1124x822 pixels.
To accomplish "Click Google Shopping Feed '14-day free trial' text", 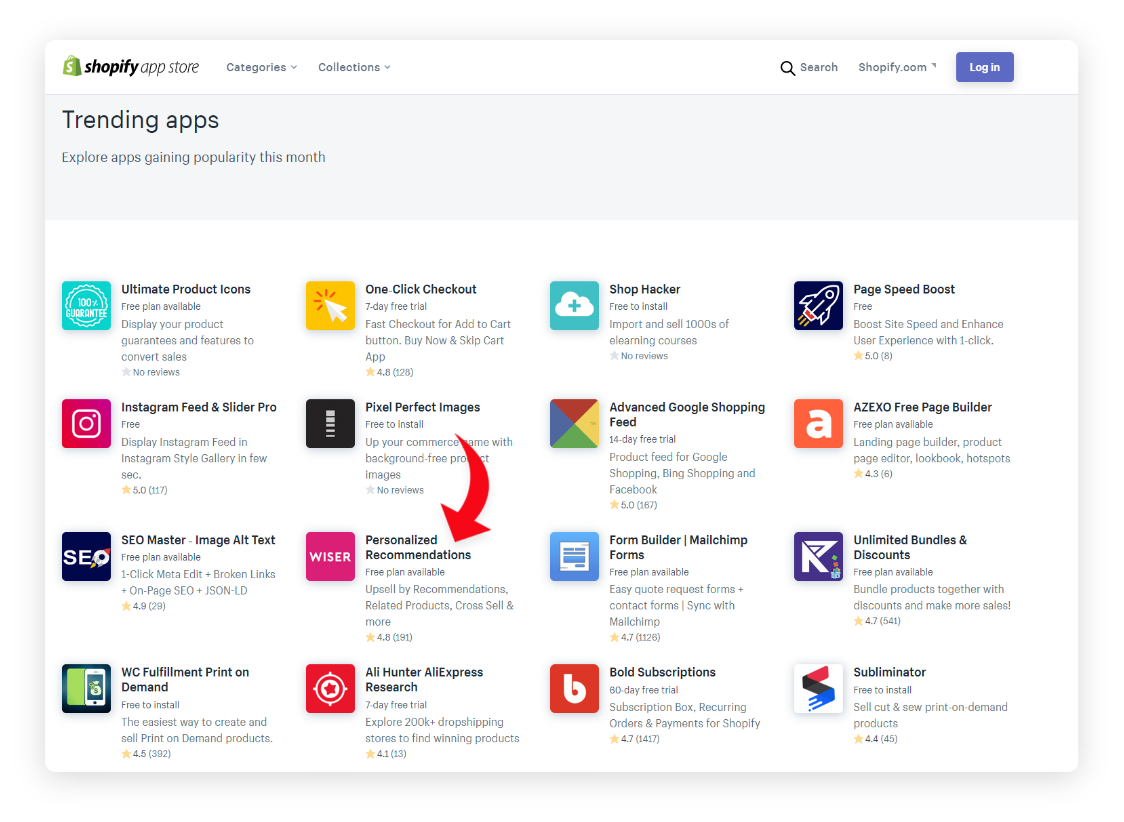I will 642,439.
